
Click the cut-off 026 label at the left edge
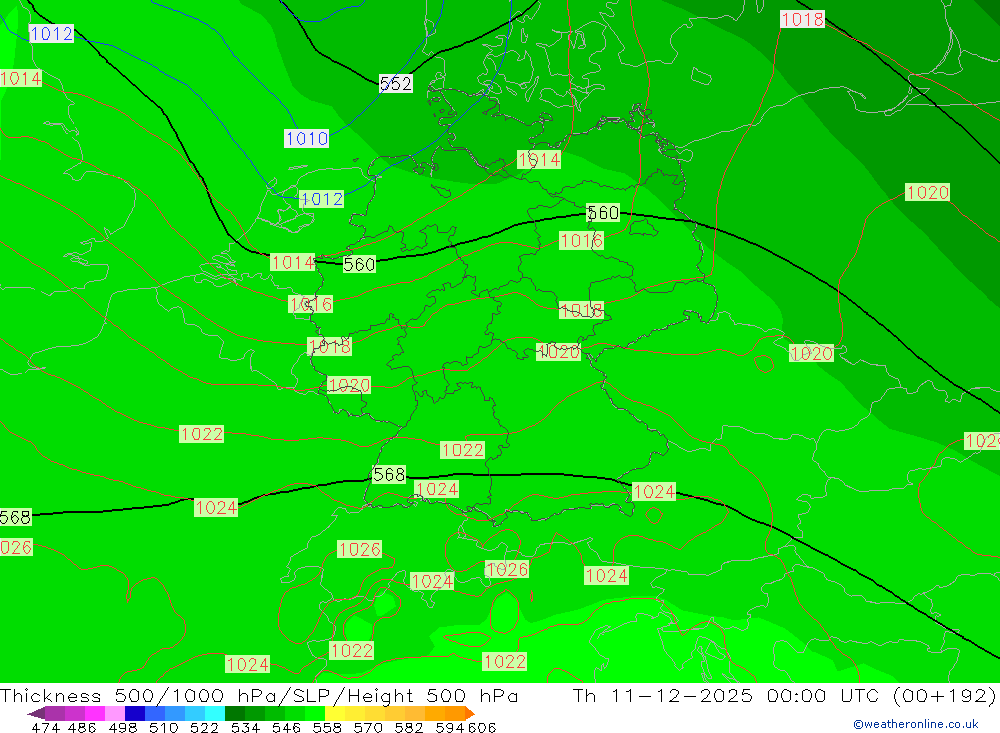16,547
